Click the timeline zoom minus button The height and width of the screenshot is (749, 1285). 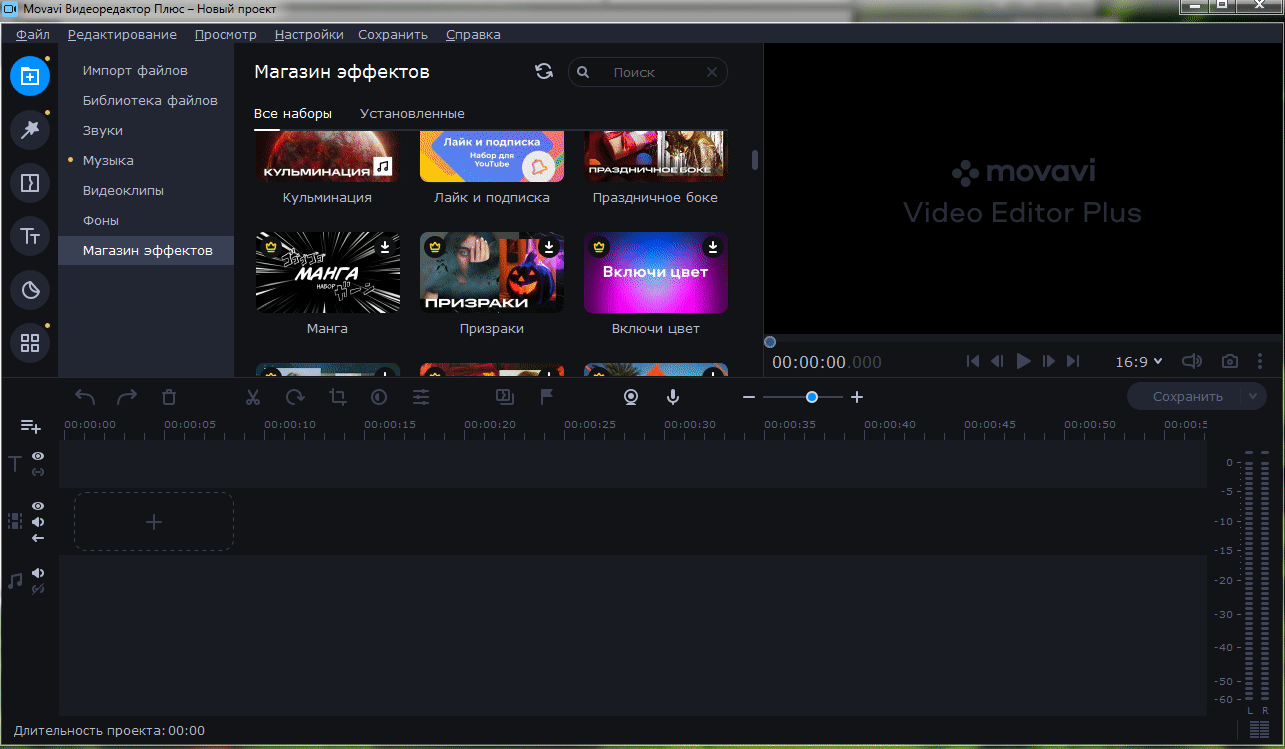pyautogui.click(x=749, y=397)
